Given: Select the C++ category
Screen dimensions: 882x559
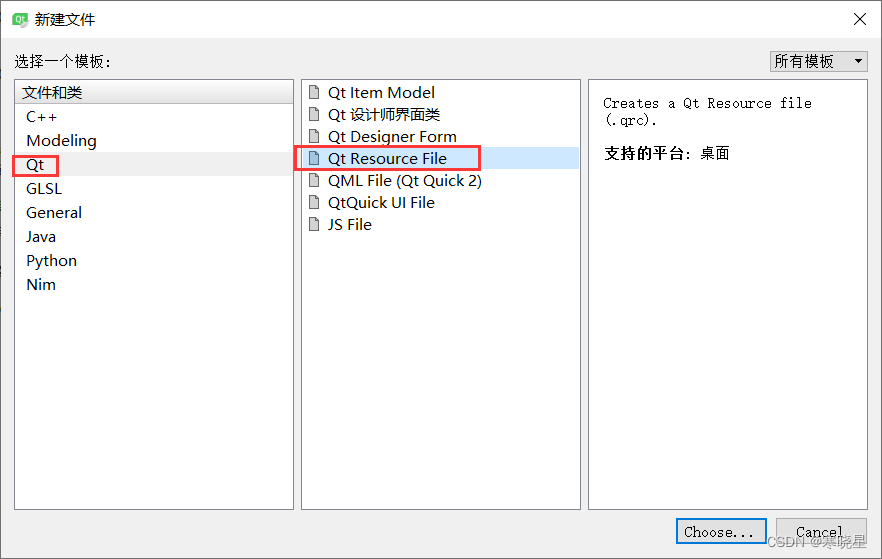Looking at the screenshot, I should coord(154,116).
